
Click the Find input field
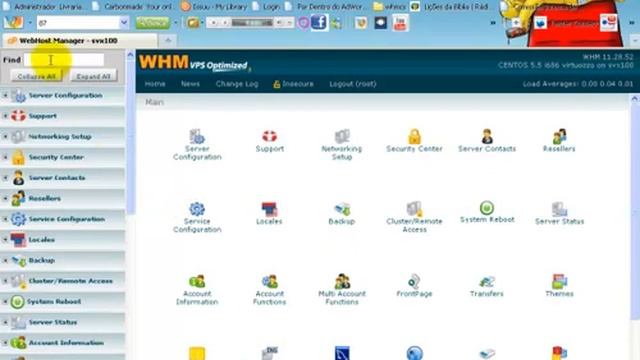pyautogui.click(x=64, y=60)
